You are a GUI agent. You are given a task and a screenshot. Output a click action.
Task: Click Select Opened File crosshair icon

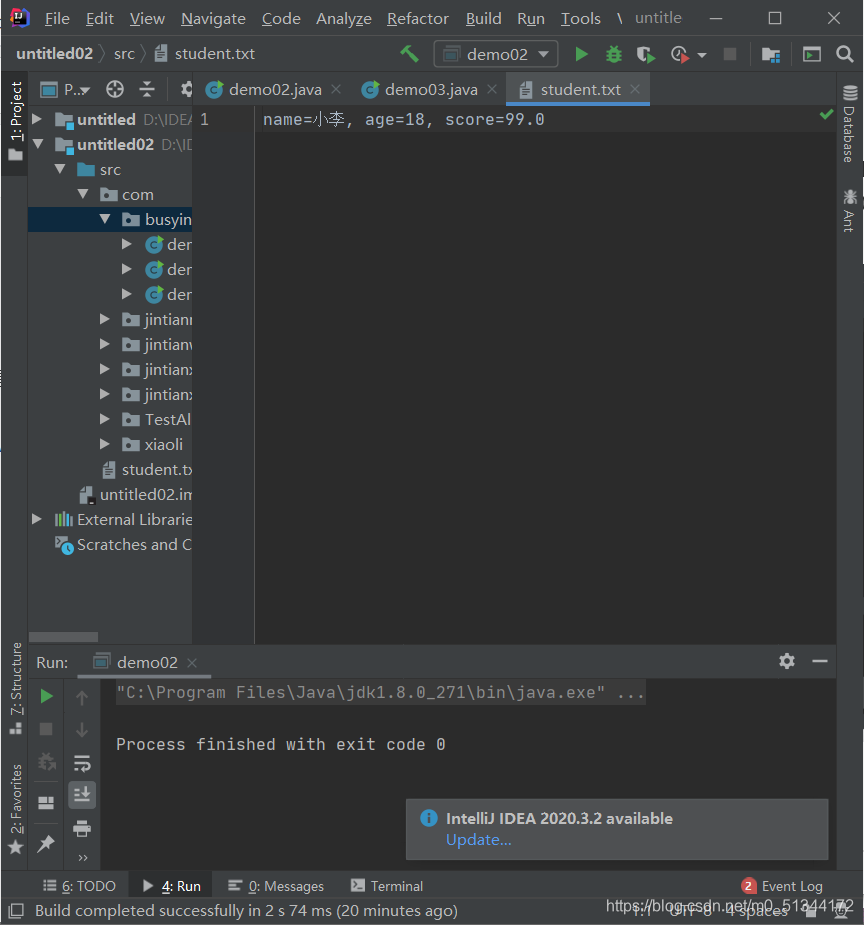(114, 90)
